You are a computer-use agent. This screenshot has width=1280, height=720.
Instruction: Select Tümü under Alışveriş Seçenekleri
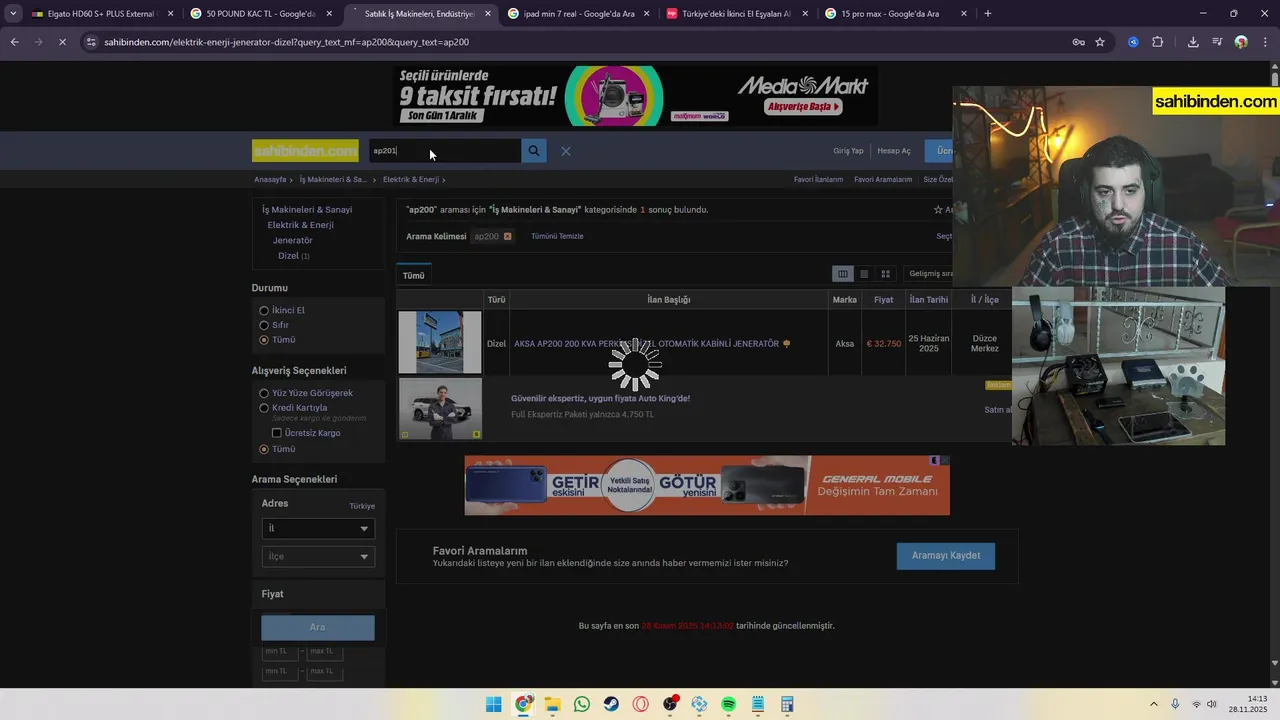[x=264, y=449]
